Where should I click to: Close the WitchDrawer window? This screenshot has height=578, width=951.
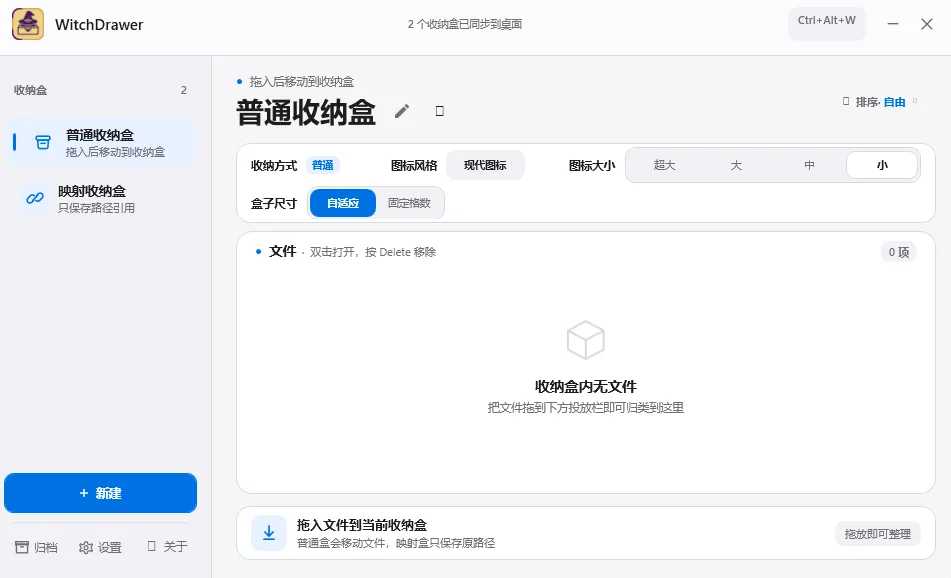[927, 24]
